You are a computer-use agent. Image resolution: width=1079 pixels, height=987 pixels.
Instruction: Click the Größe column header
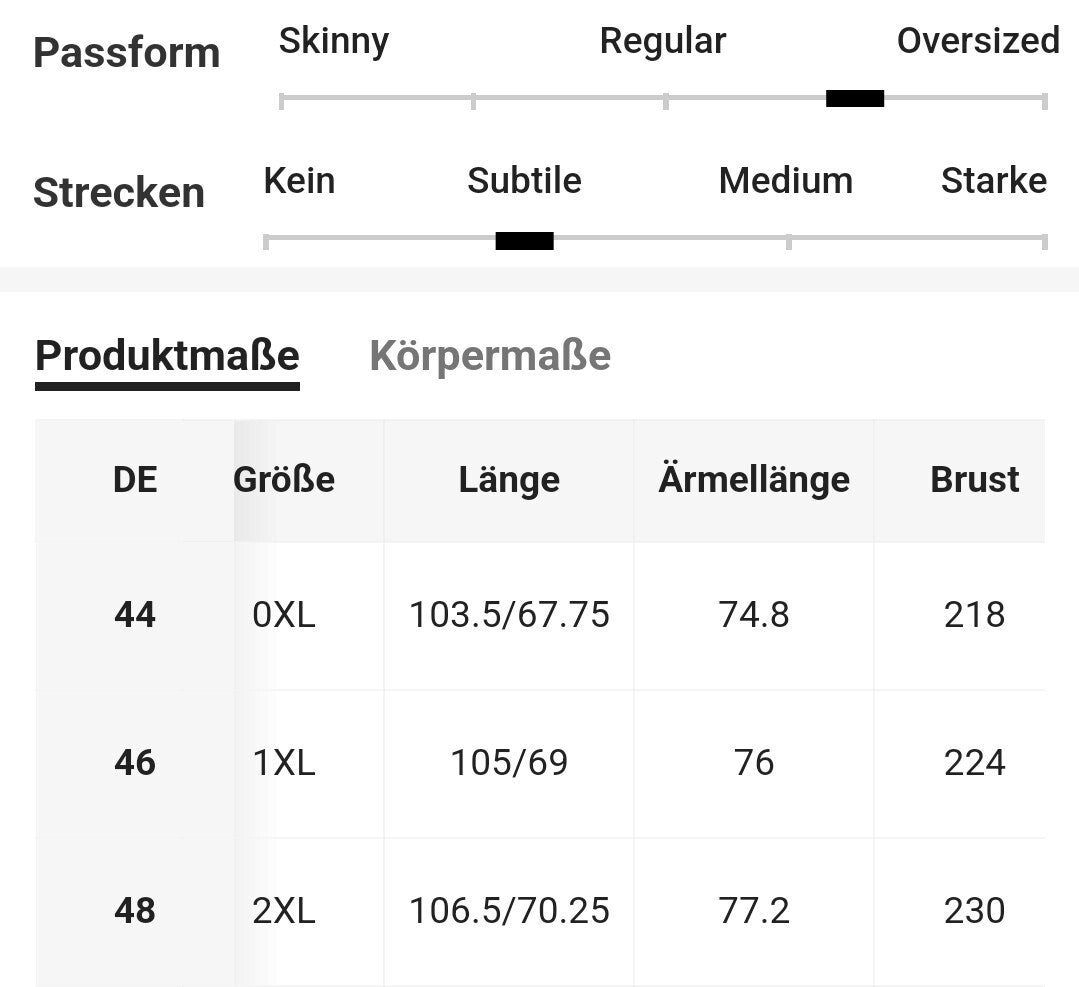click(284, 480)
